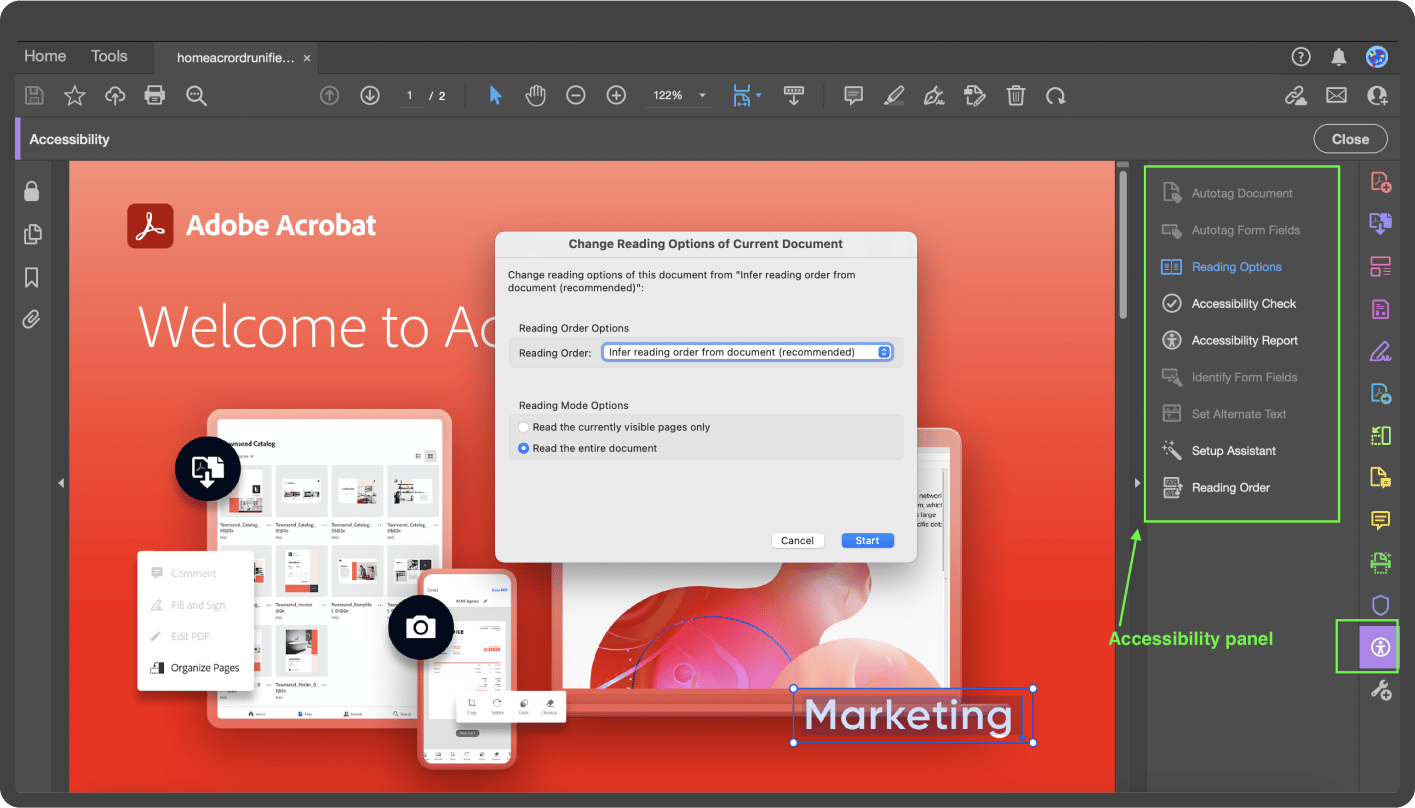Click the zoom in plus icon
The image size is (1415, 808).
click(617, 96)
